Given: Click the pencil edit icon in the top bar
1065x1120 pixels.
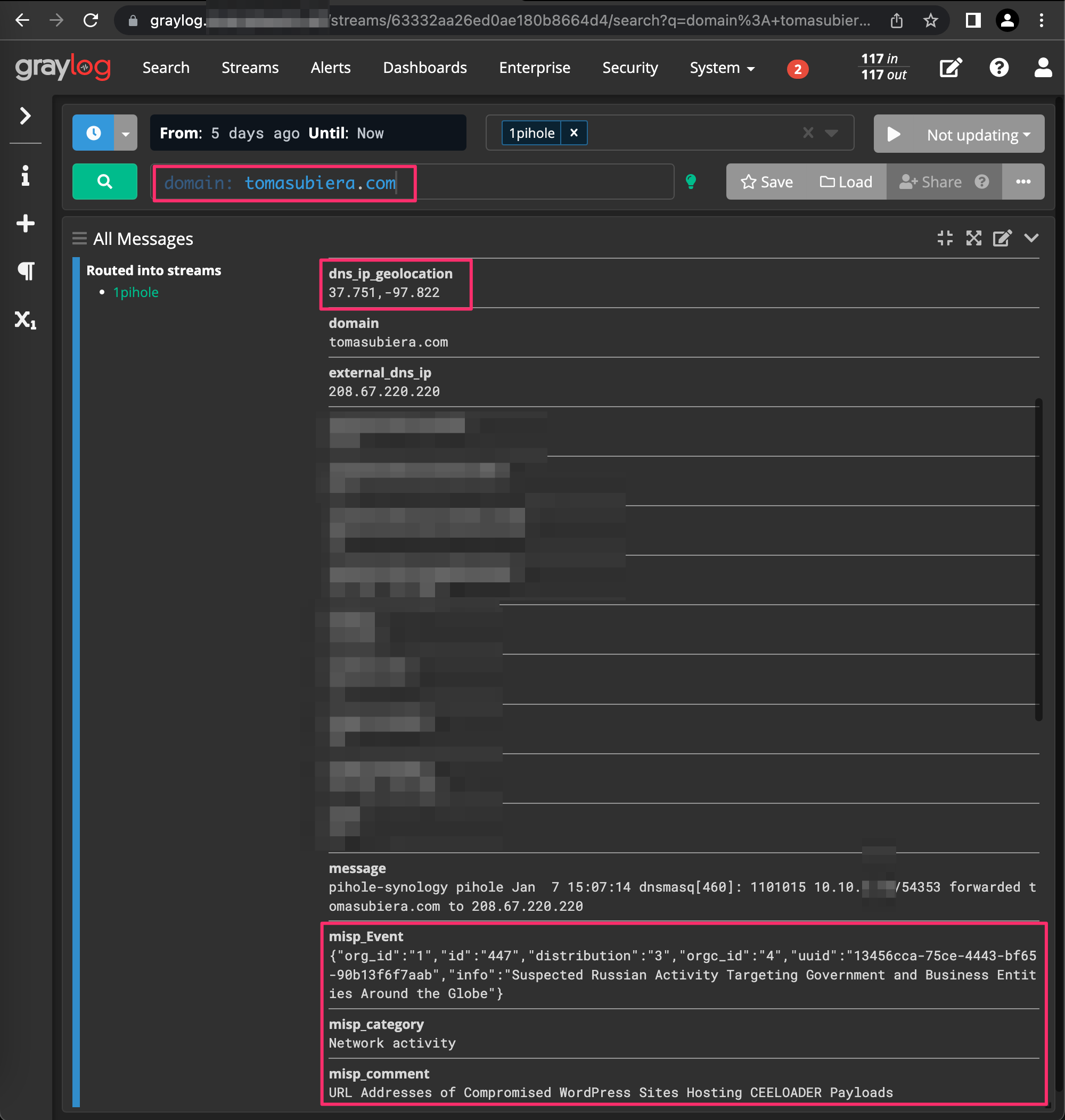Looking at the screenshot, I should (951, 68).
